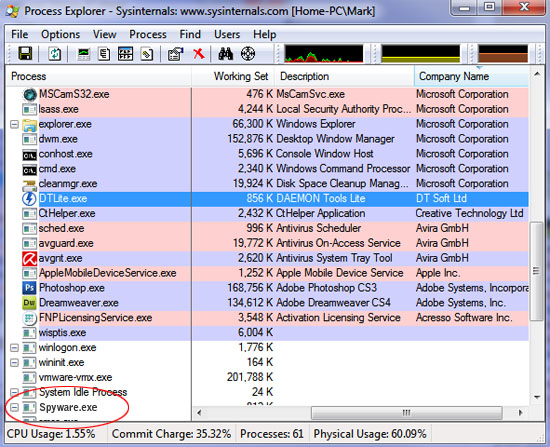Click the Refresh Now toolbar icon
This screenshot has width=550, height=447.
pyautogui.click(x=55, y=54)
